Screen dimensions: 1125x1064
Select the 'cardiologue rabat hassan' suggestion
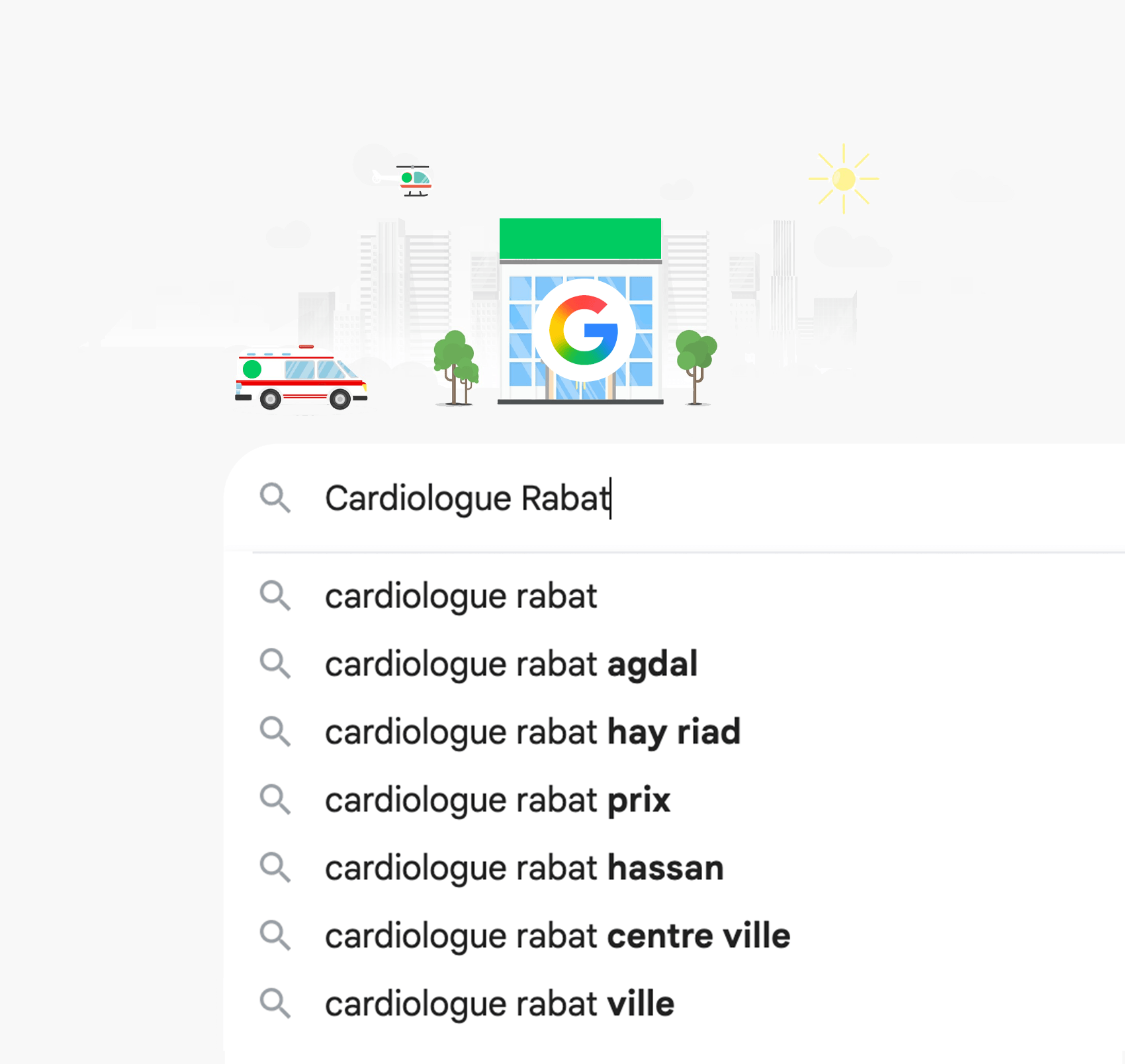[523, 867]
